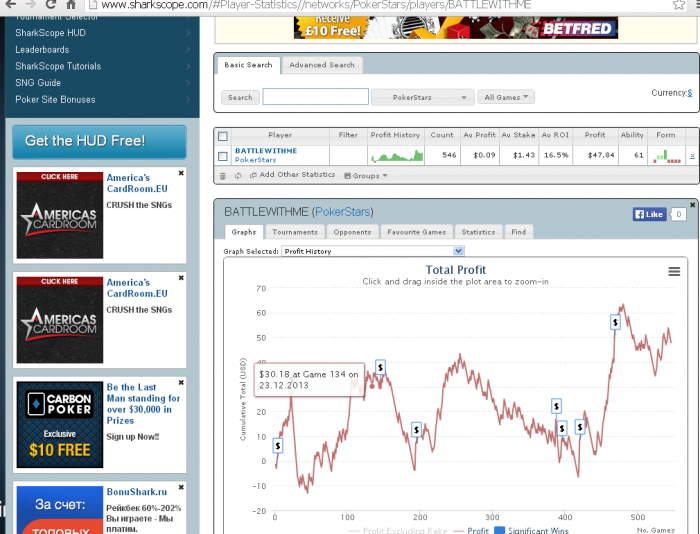This screenshot has height=534, width=700.
Task: Click the significant win marker near game 420
Action: coord(579,427)
